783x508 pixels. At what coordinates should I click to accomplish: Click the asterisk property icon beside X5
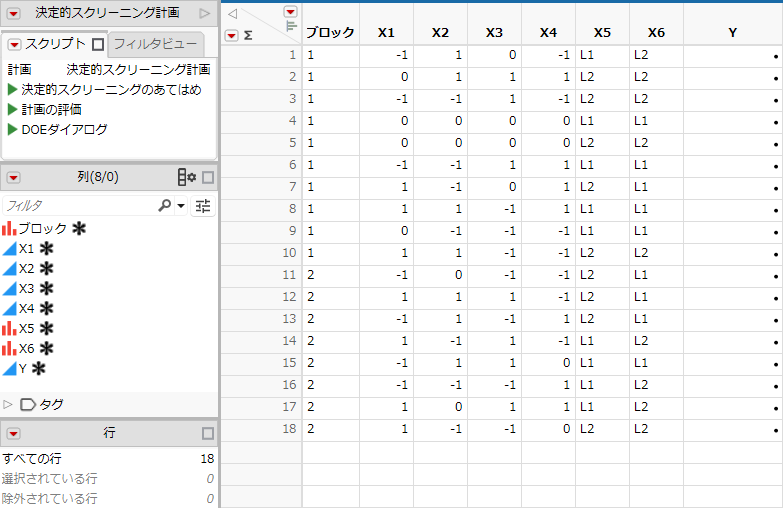pos(46,328)
